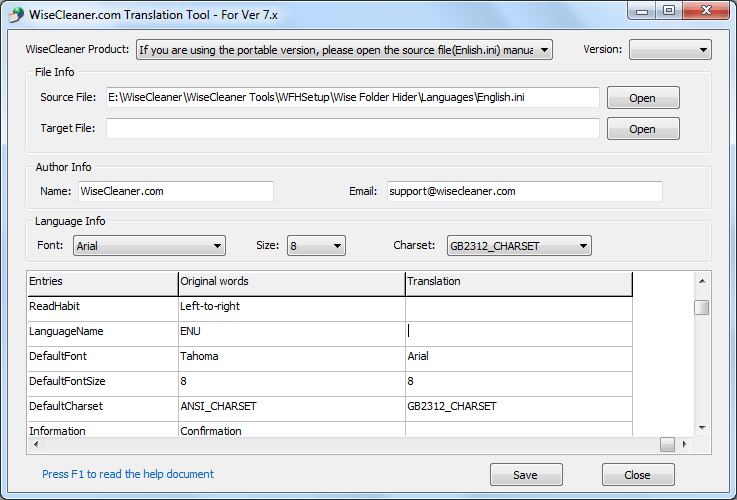Click the Tahoma original words cell

pyautogui.click(x=292, y=359)
